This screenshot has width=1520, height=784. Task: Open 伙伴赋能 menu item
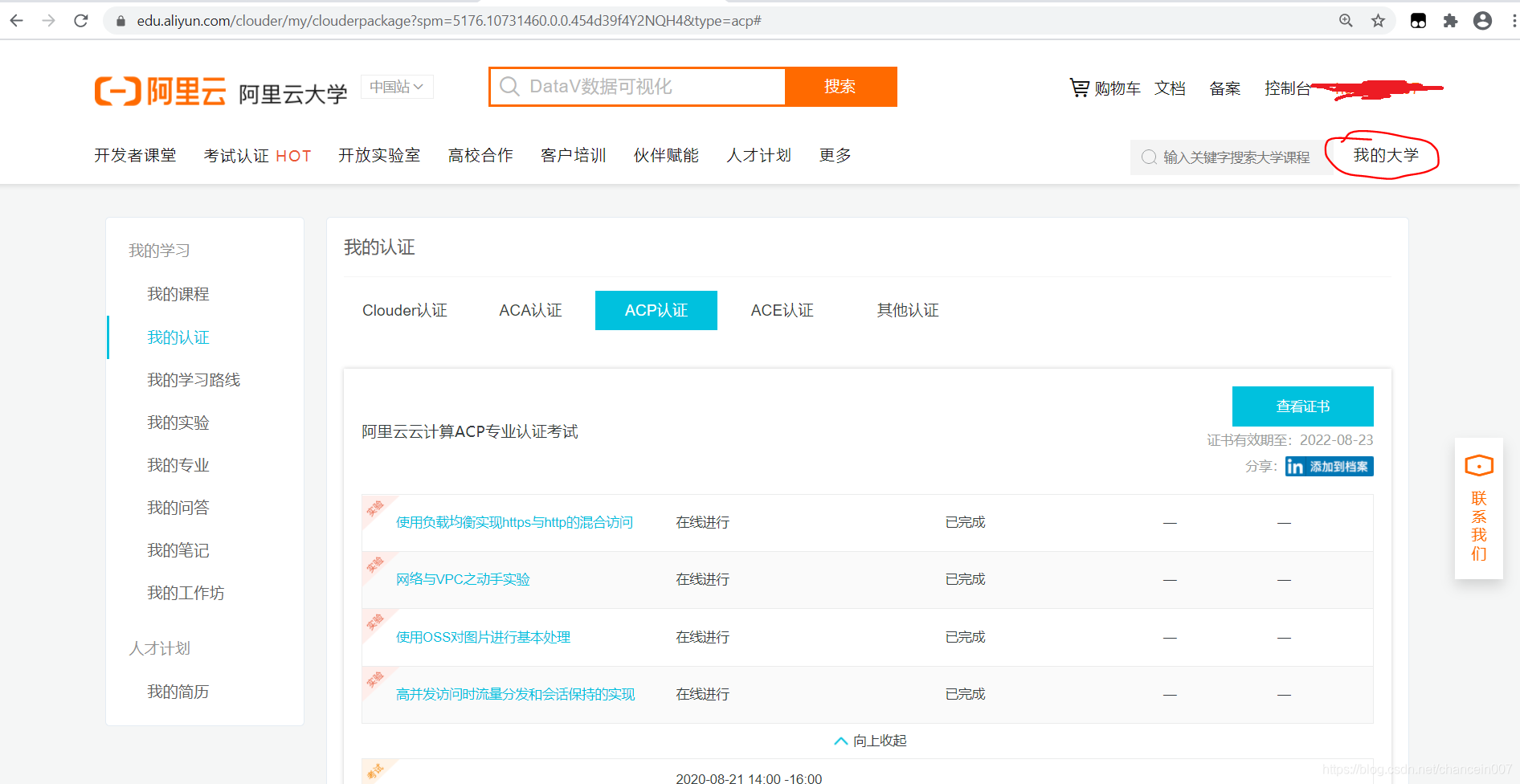[x=666, y=155]
